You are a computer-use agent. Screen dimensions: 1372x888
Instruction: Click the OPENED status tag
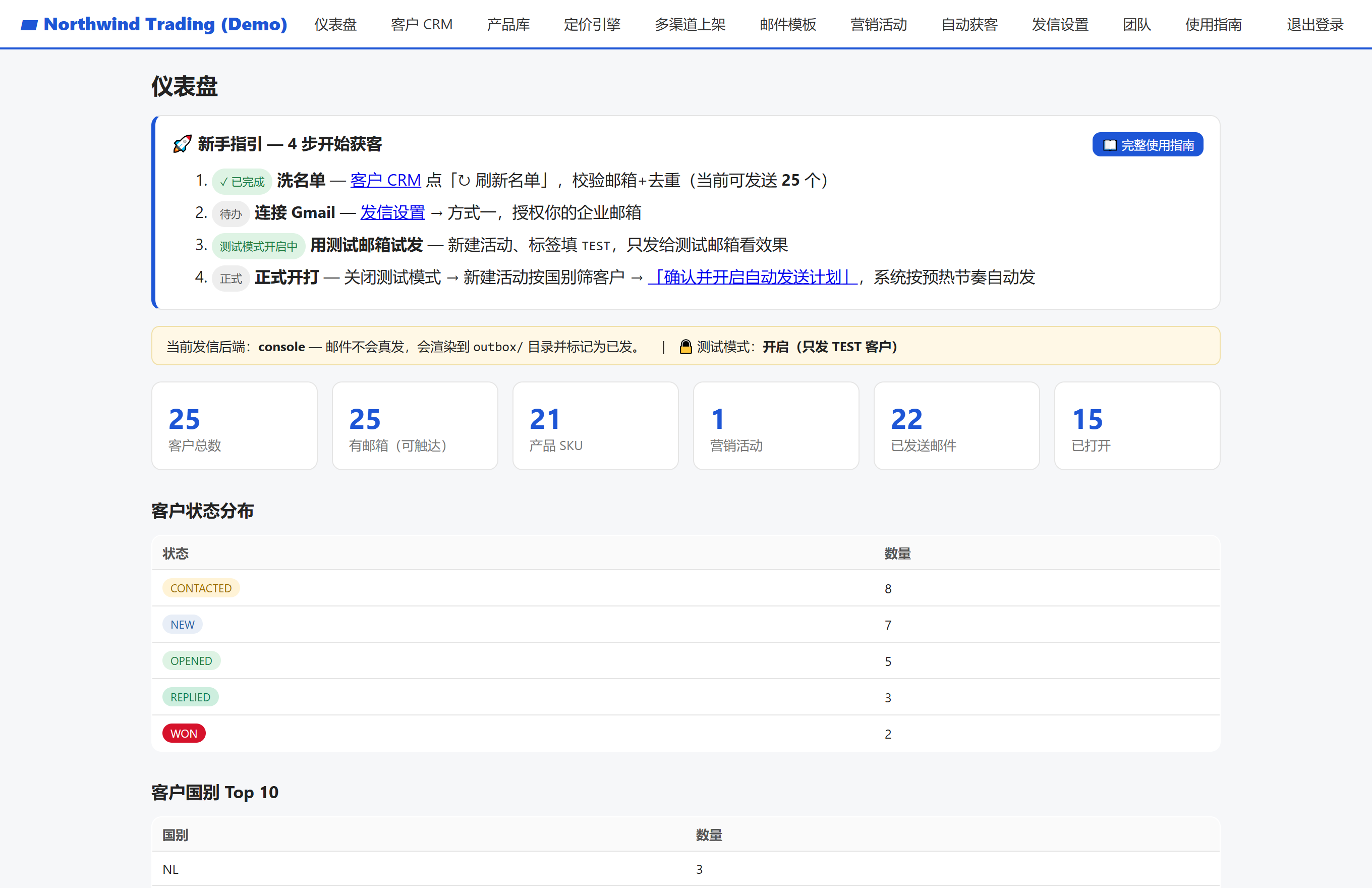pyautogui.click(x=191, y=661)
